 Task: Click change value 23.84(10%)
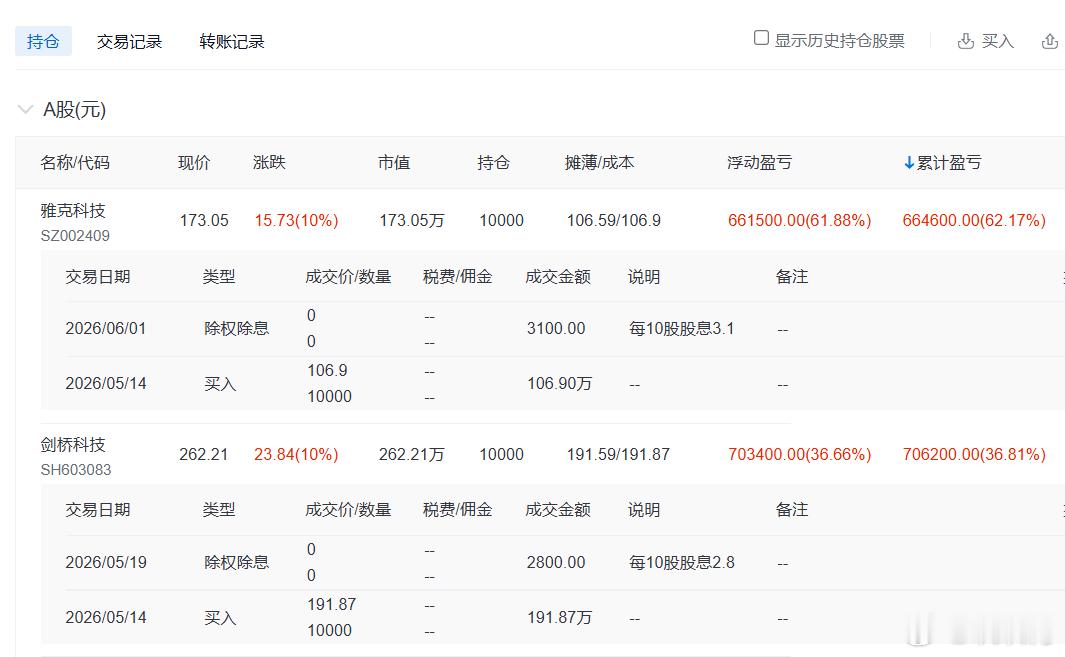pyautogui.click(x=296, y=455)
